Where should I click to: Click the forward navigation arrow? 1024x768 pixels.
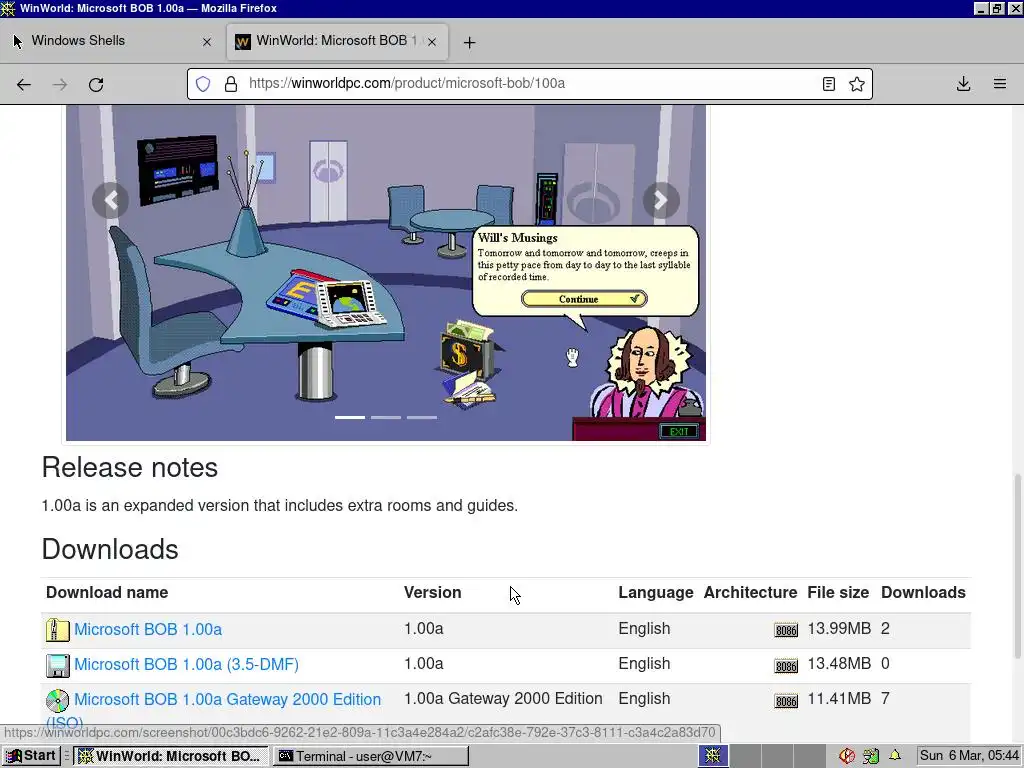click(x=60, y=84)
